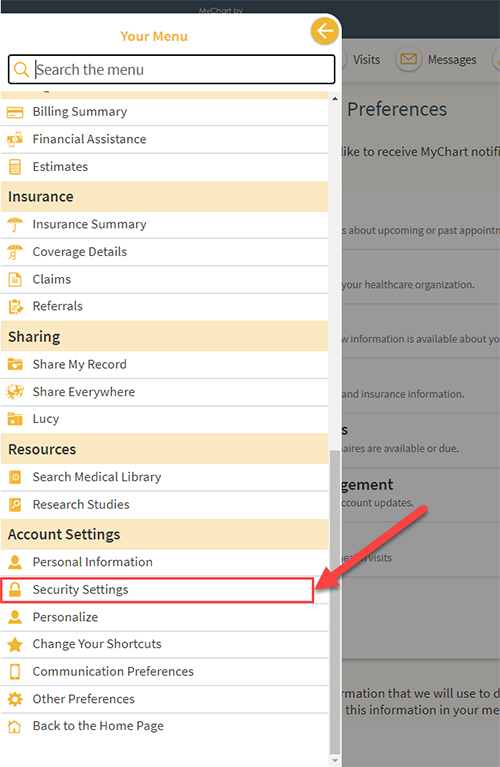Viewport: 500px width, 767px height.
Task: Click the Financial Assistance icon
Action: (x=15, y=139)
